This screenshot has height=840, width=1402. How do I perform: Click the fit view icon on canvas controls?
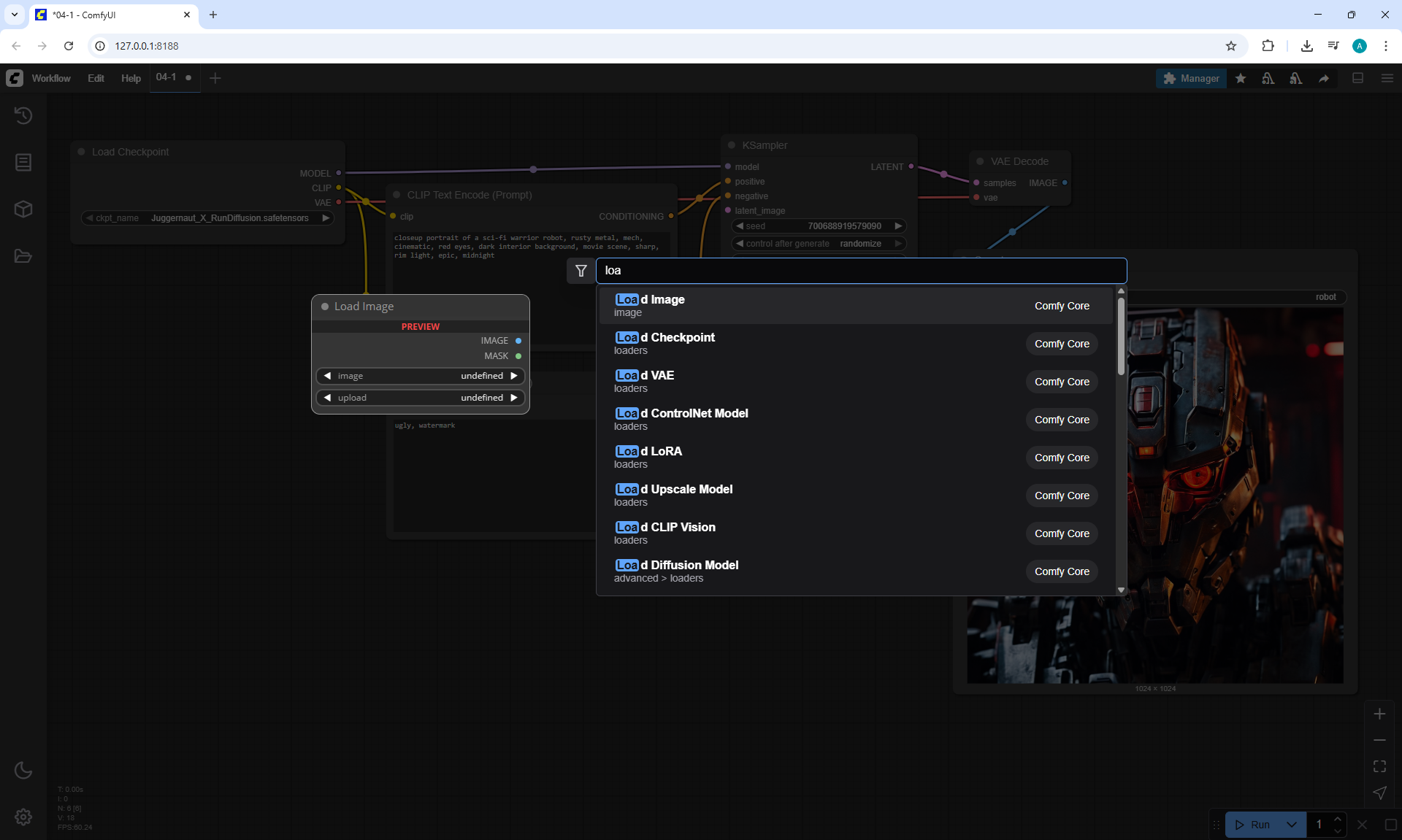pos(1379,766)
